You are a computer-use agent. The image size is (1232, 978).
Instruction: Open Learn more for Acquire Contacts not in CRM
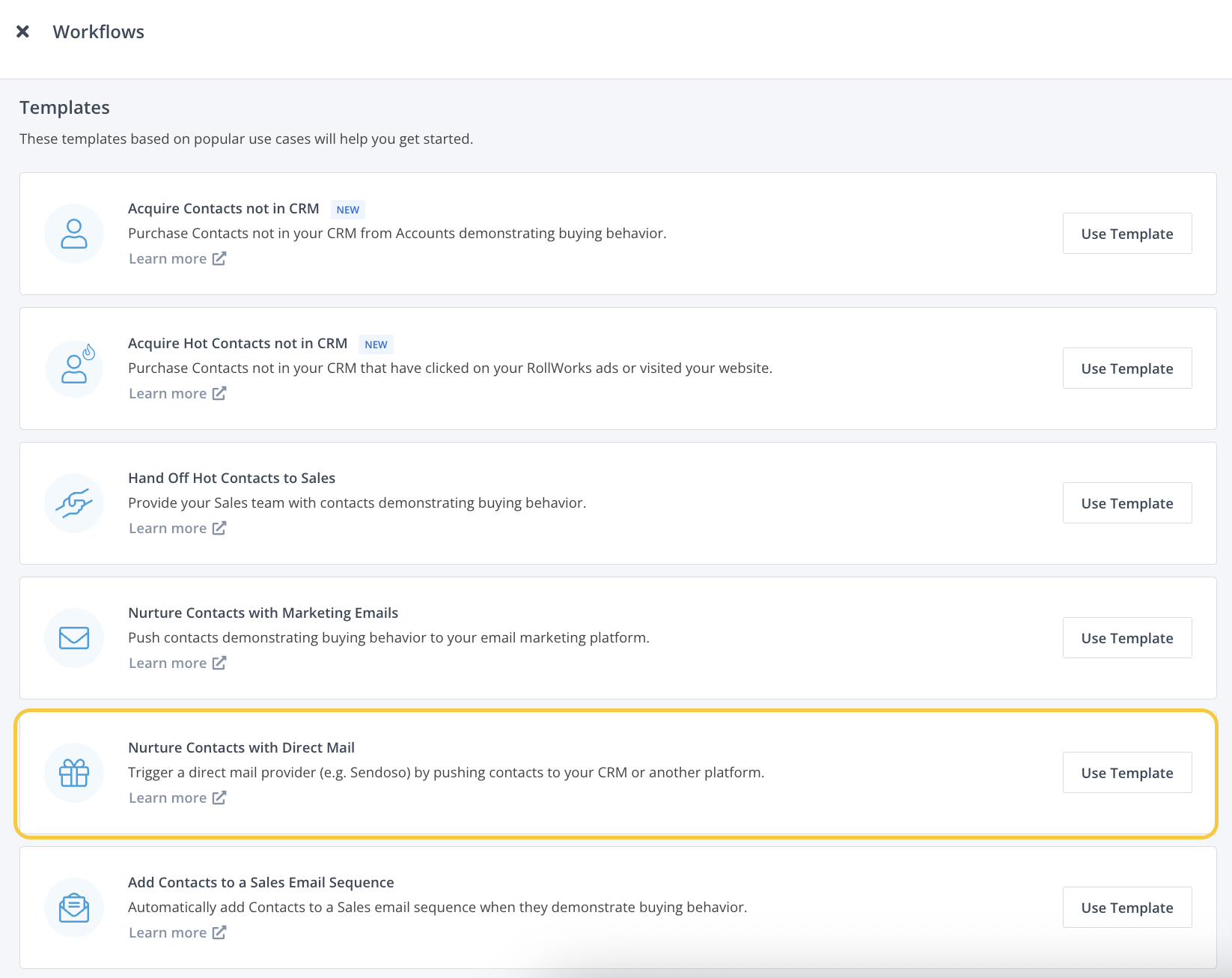168,258
